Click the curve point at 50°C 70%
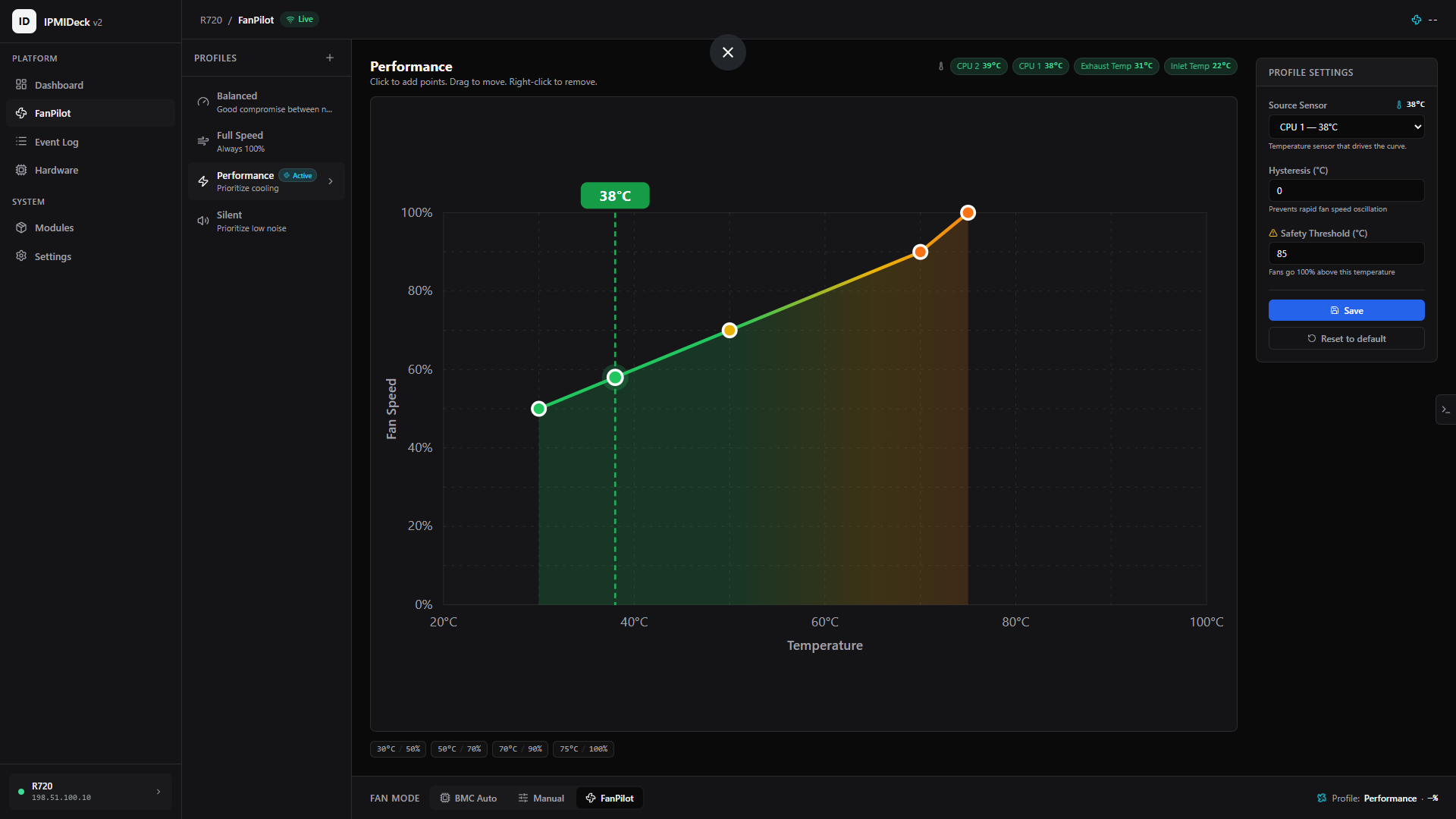 pos(730,330)
